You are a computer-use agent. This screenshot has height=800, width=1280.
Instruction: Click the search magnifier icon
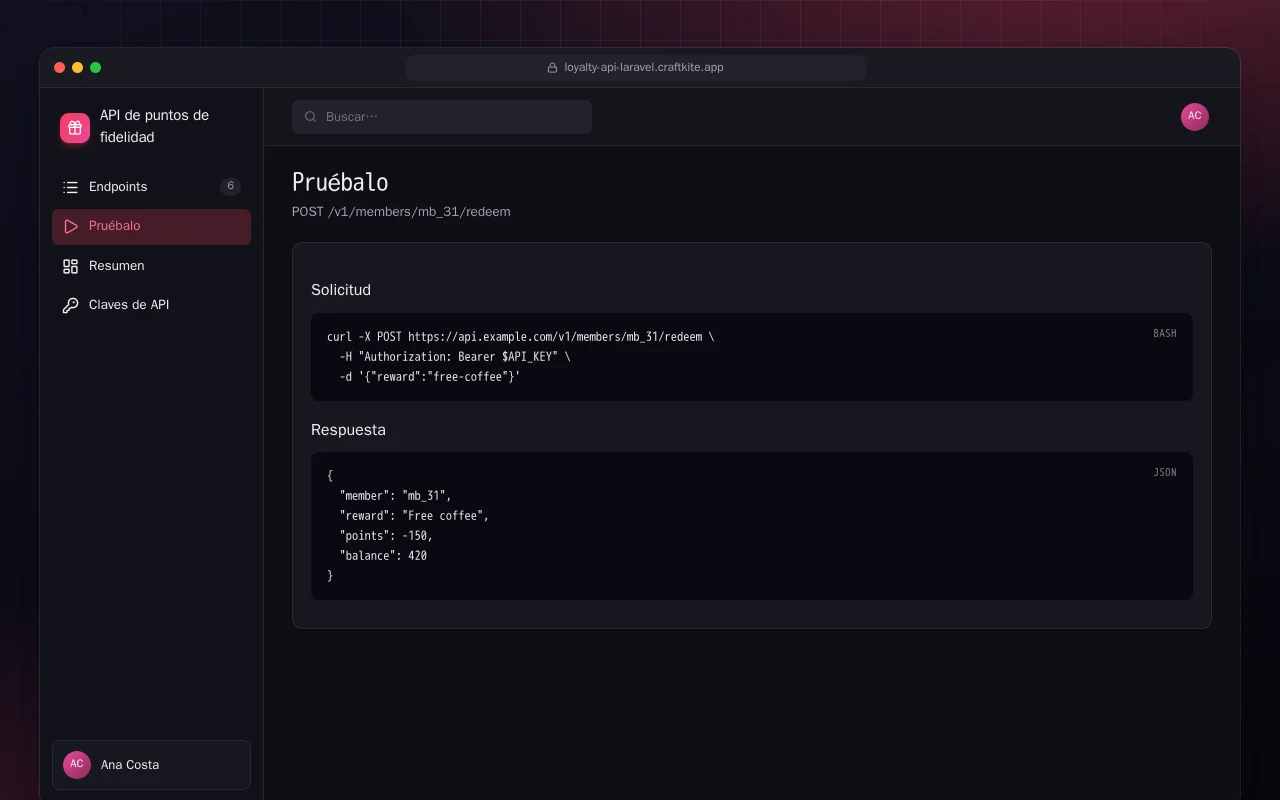point(311,117)
